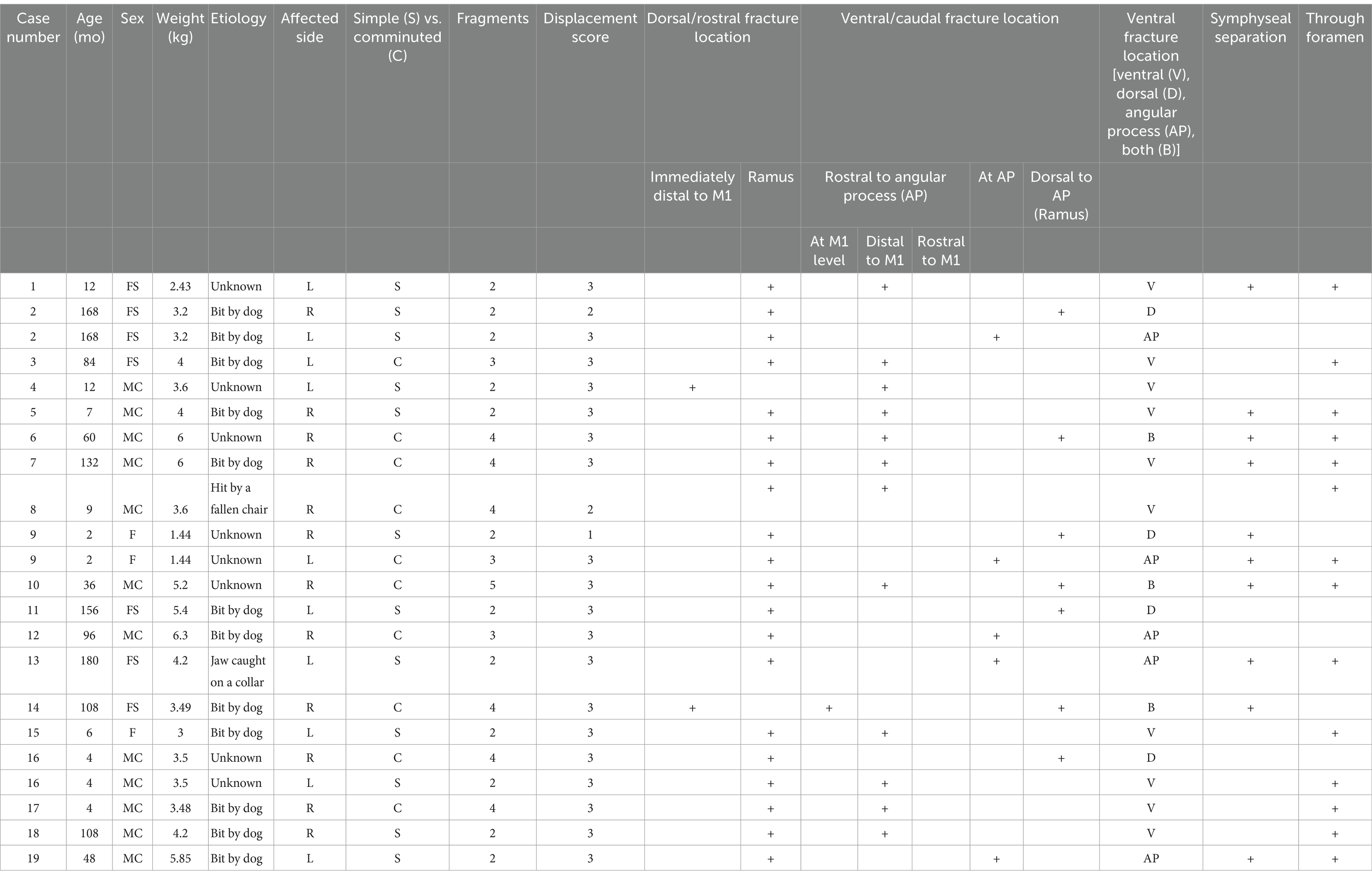Select case number "17" in first column
Screen dimensions: 1372x879
tap(33, 808)
